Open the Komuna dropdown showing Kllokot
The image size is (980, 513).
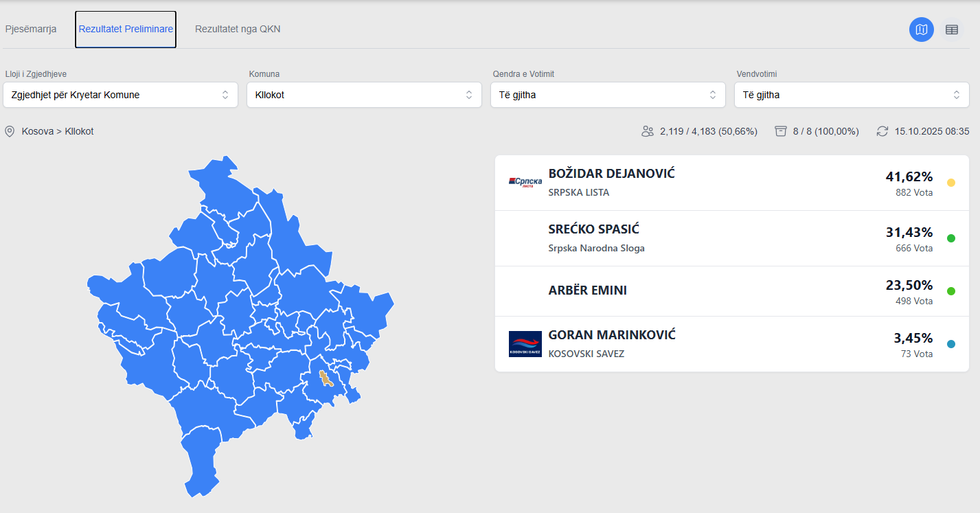pos(364,95)
